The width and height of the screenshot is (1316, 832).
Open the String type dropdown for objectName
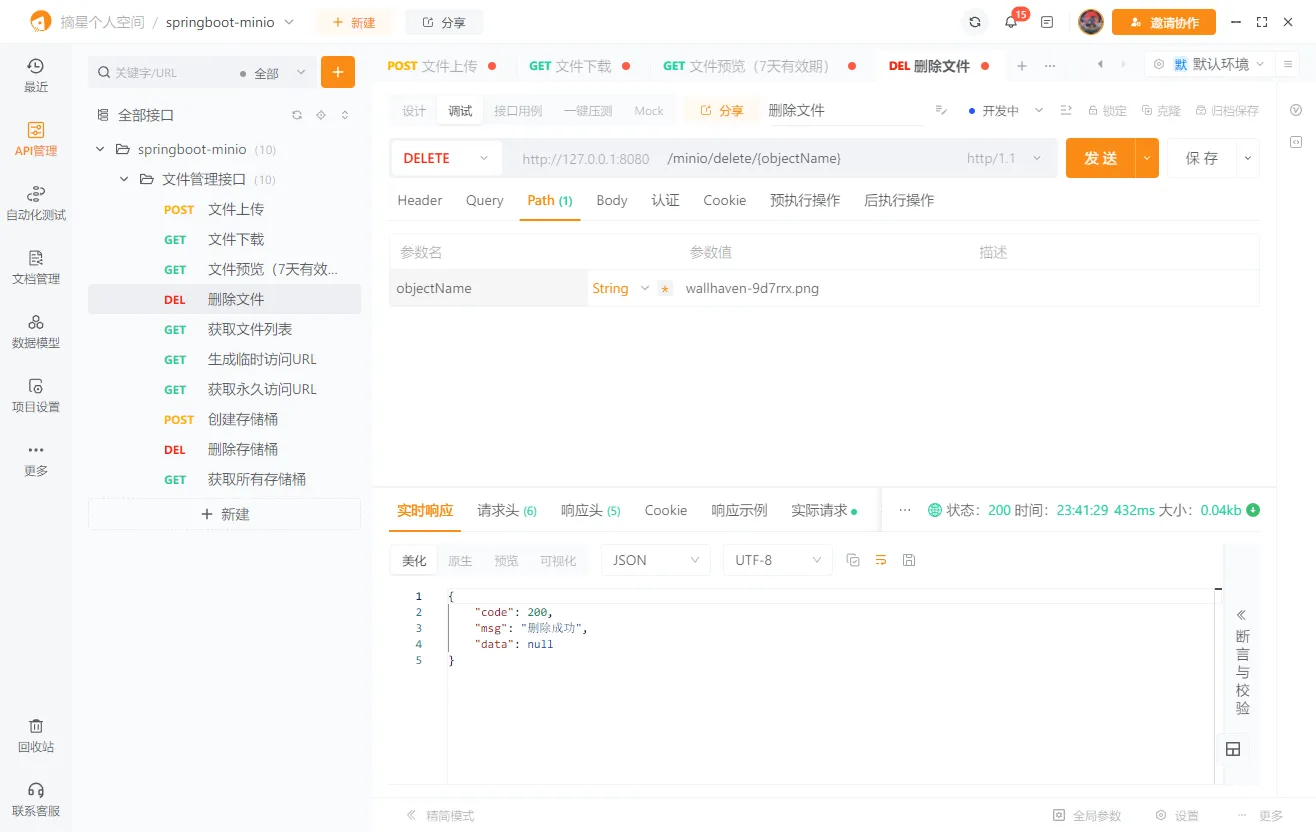pyautogui.click(x=621, y=288)
